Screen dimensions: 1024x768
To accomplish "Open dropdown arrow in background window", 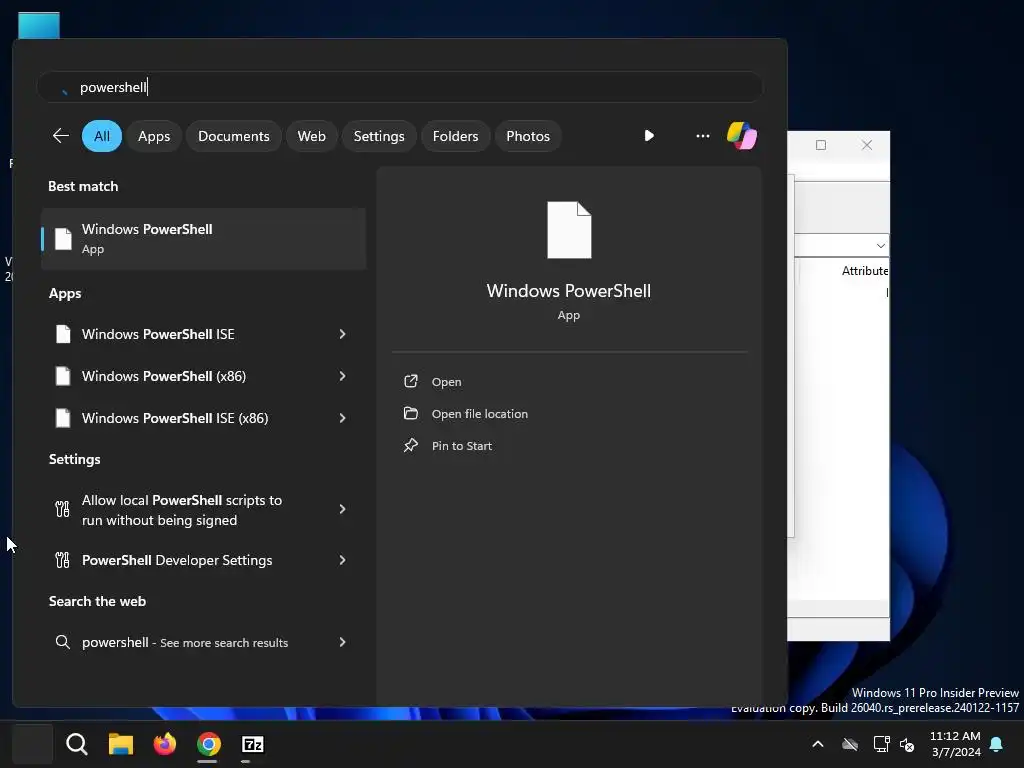I will point(880,246).
